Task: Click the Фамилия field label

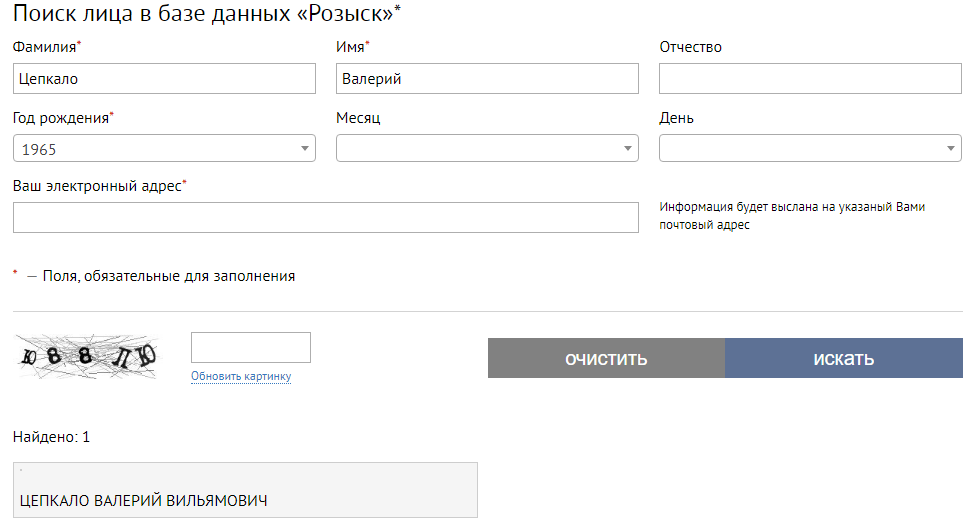Action: coord(45,47)
